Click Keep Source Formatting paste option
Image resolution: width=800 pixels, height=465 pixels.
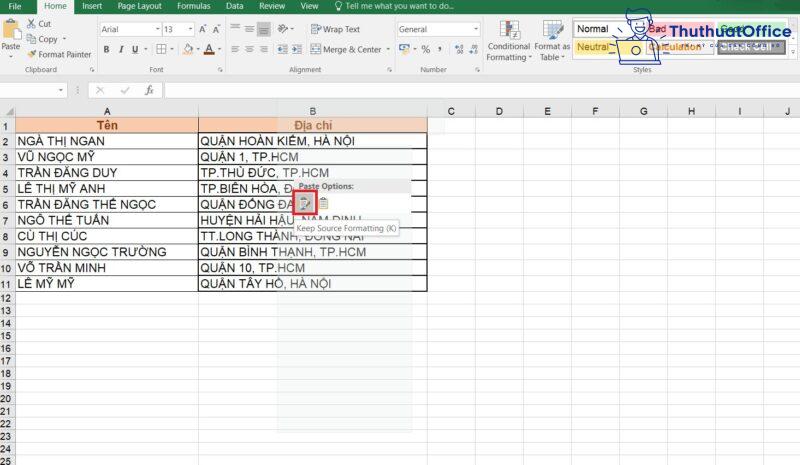click(305, 204)
